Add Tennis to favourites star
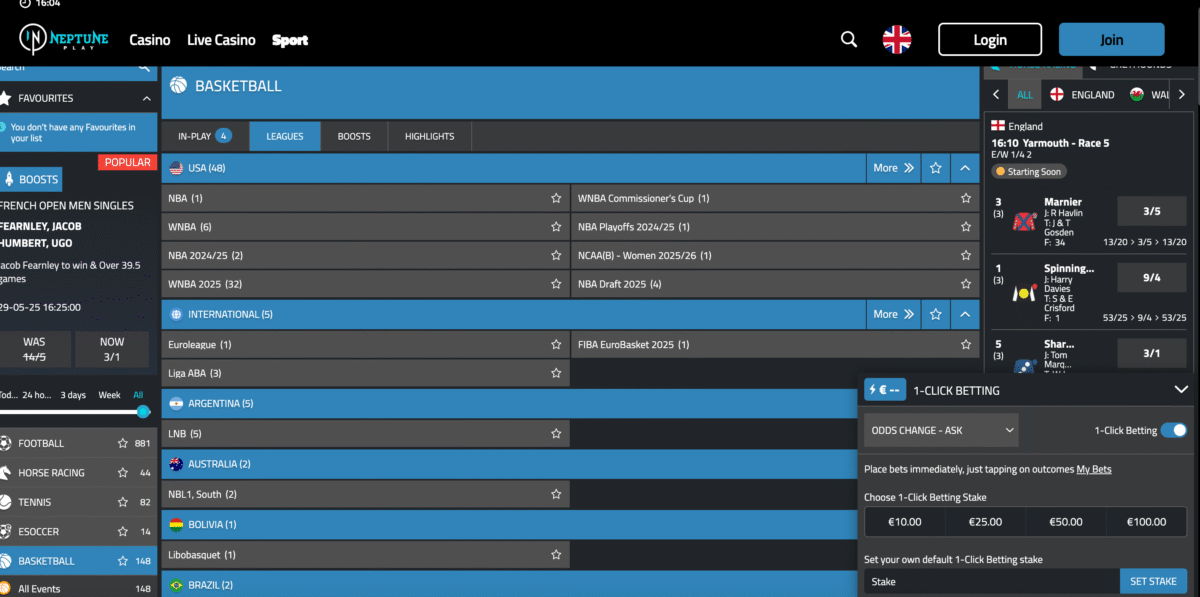This screenshot has height=597, width=1200. point(123,502)
